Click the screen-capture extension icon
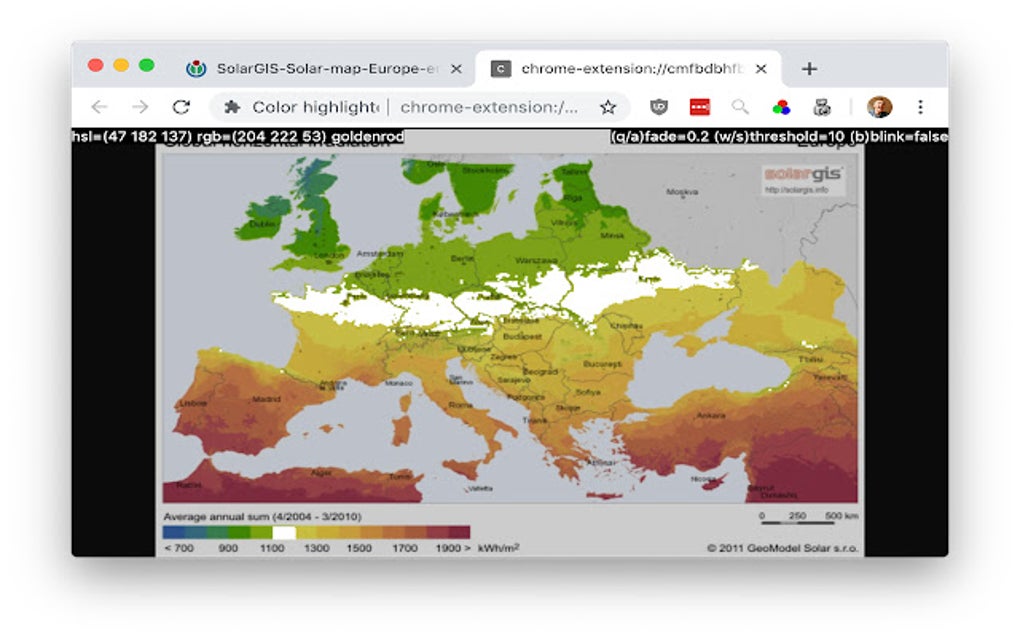Screen dimensions: 1020x638 pos(822,106)
